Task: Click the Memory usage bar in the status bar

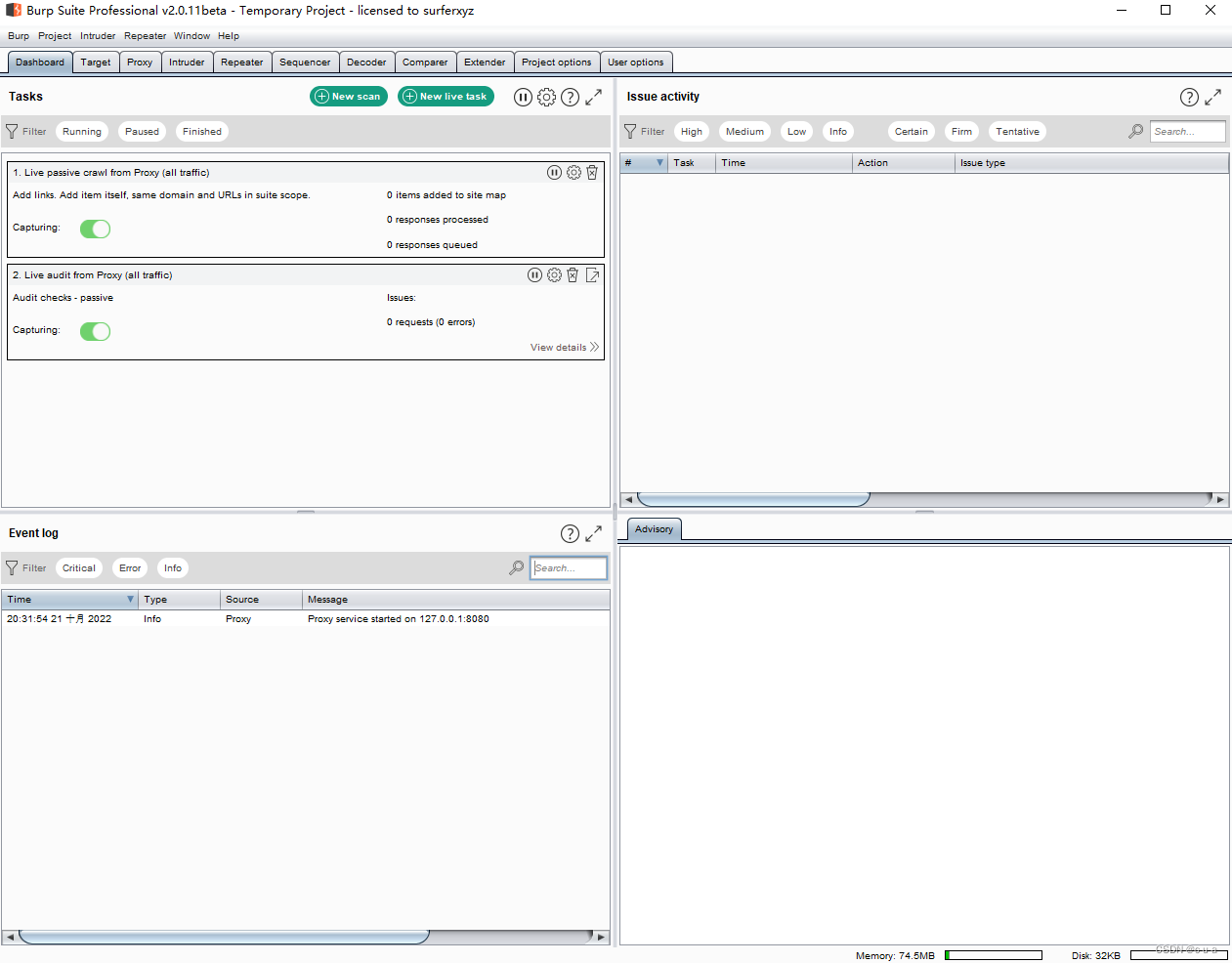Action: pyautogui.click(x=994, y=955)
